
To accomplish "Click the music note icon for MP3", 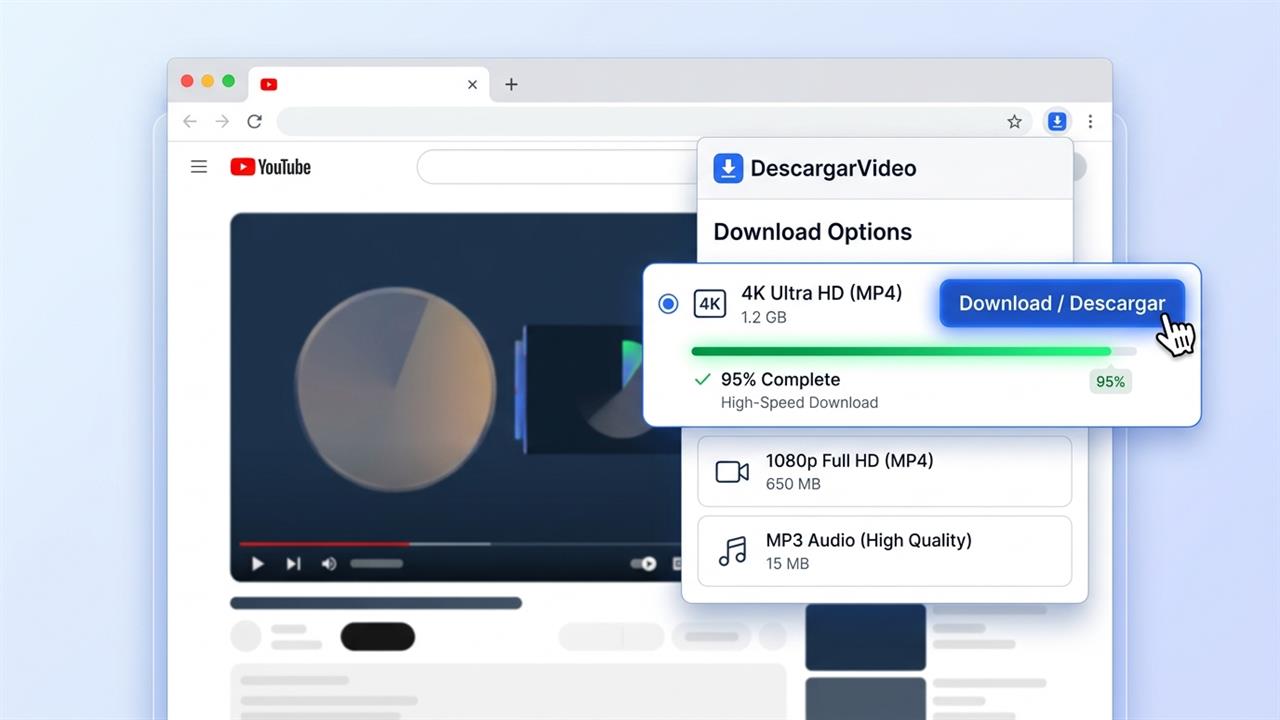I will (733, 552).
